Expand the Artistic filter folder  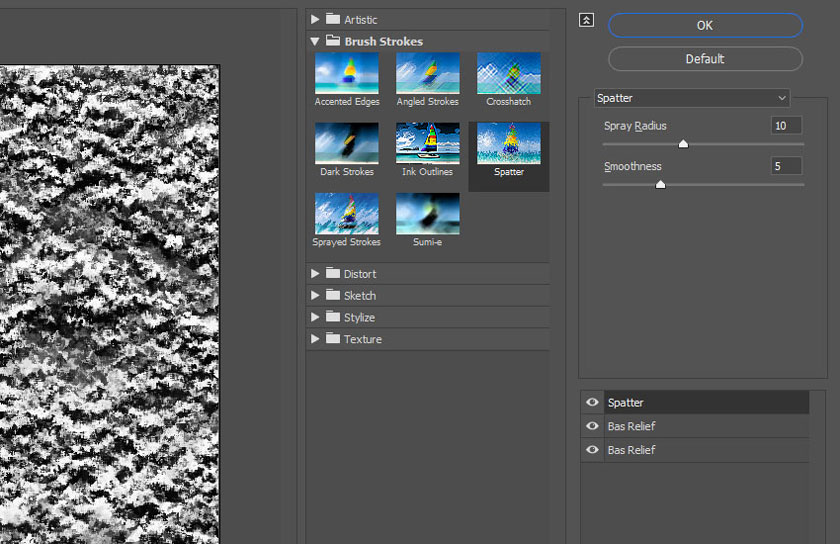[x=315, y=19]
